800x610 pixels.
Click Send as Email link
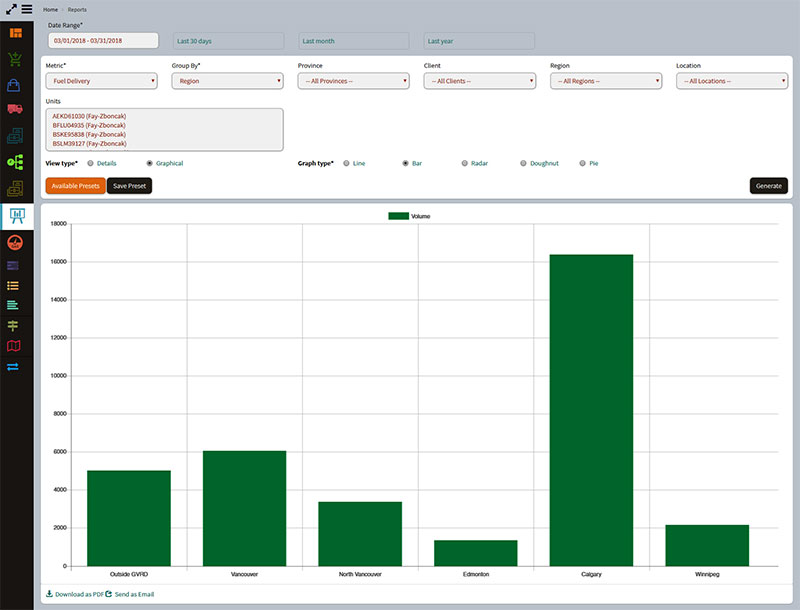tap(134, 594)
